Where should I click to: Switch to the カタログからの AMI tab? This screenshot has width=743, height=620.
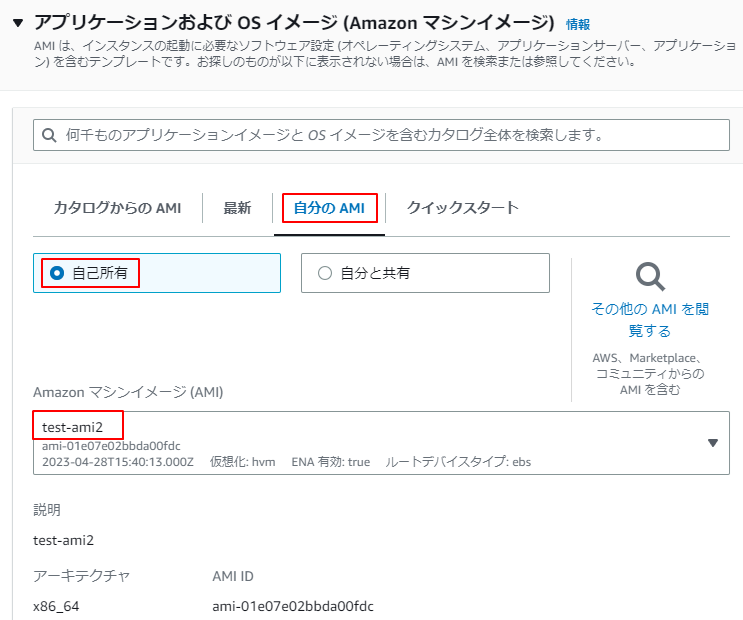[117, 208]
